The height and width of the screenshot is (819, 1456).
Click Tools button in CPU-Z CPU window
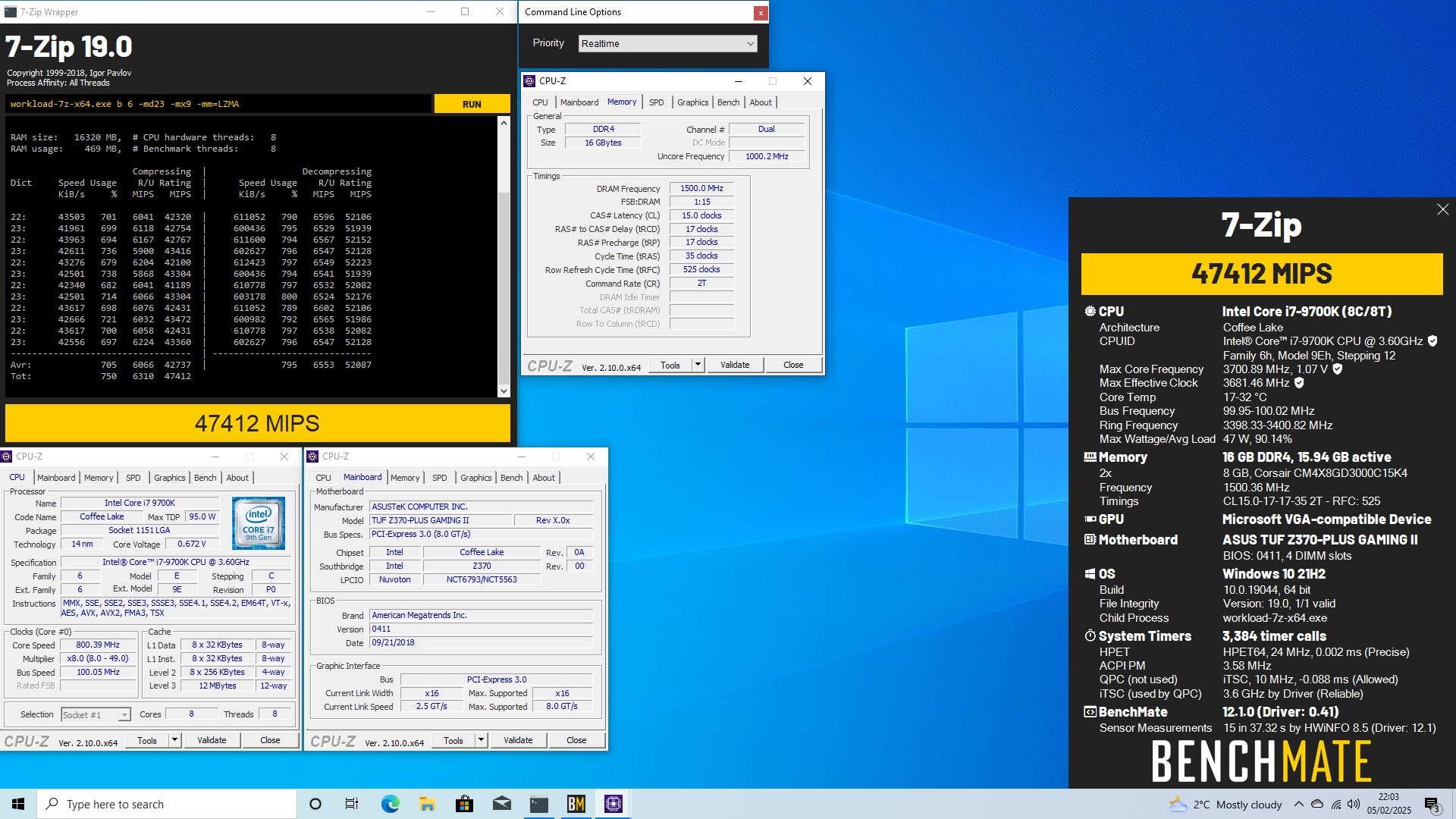(x=147, y=740)
